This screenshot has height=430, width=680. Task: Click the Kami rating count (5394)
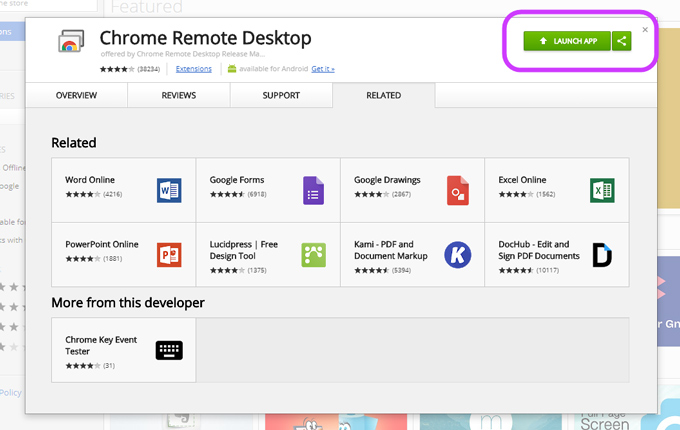coord(401,270)
